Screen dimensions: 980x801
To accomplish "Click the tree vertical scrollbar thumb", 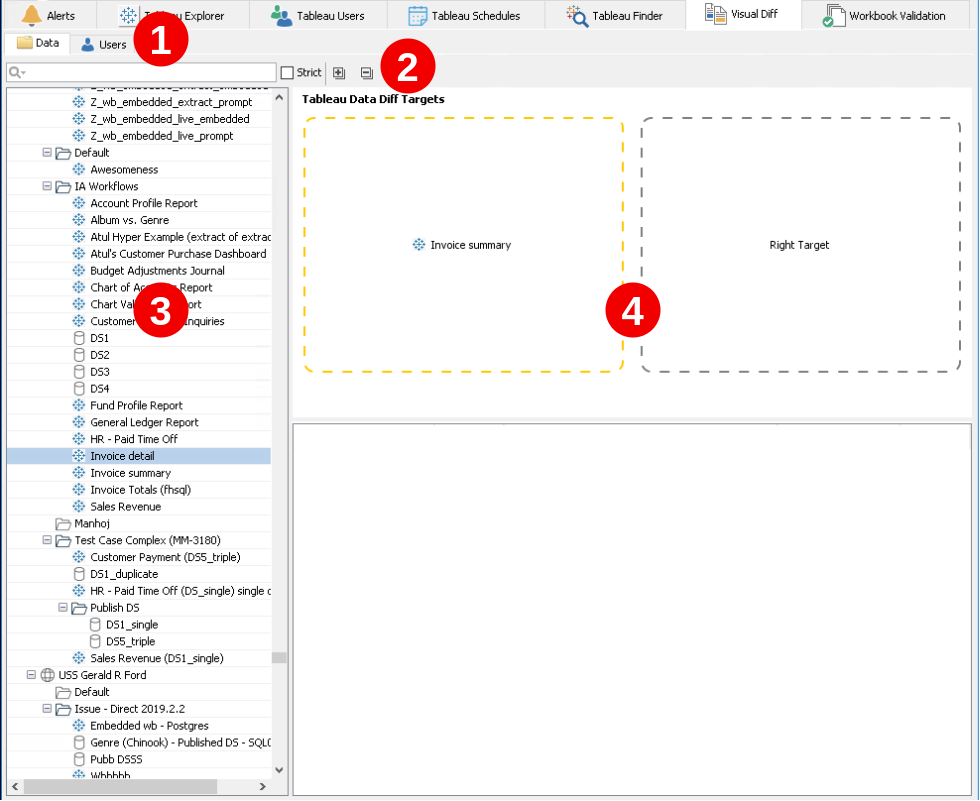I will (279, 657).
